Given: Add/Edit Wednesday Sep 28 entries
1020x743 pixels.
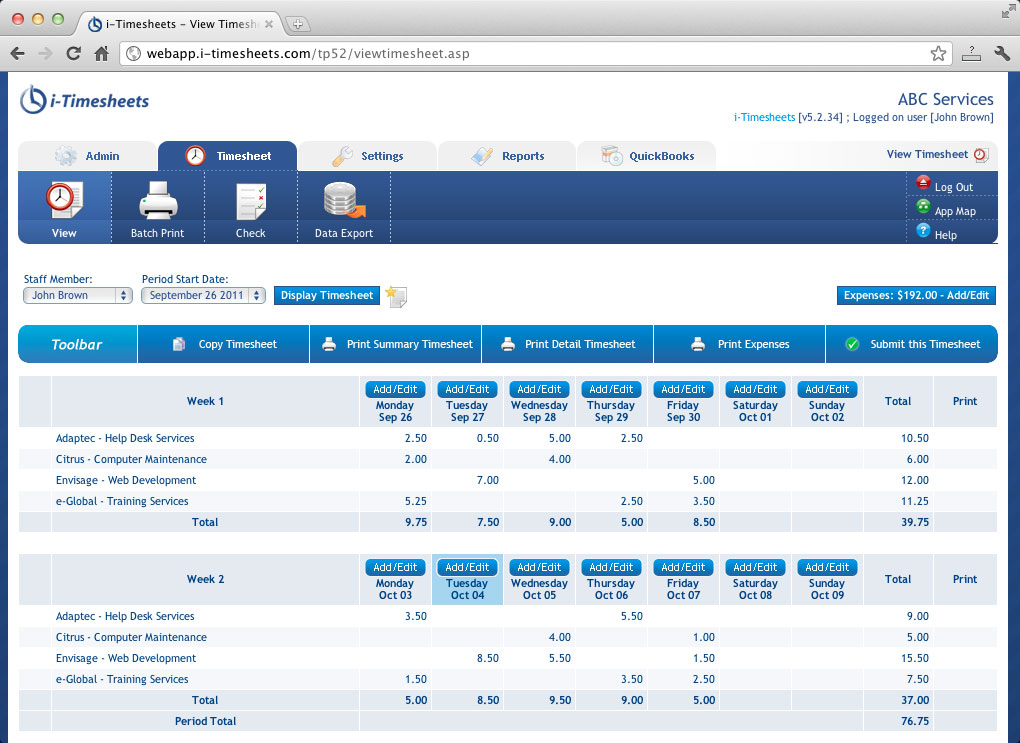Looking at the screenshot, I should (x=539, y=389).
